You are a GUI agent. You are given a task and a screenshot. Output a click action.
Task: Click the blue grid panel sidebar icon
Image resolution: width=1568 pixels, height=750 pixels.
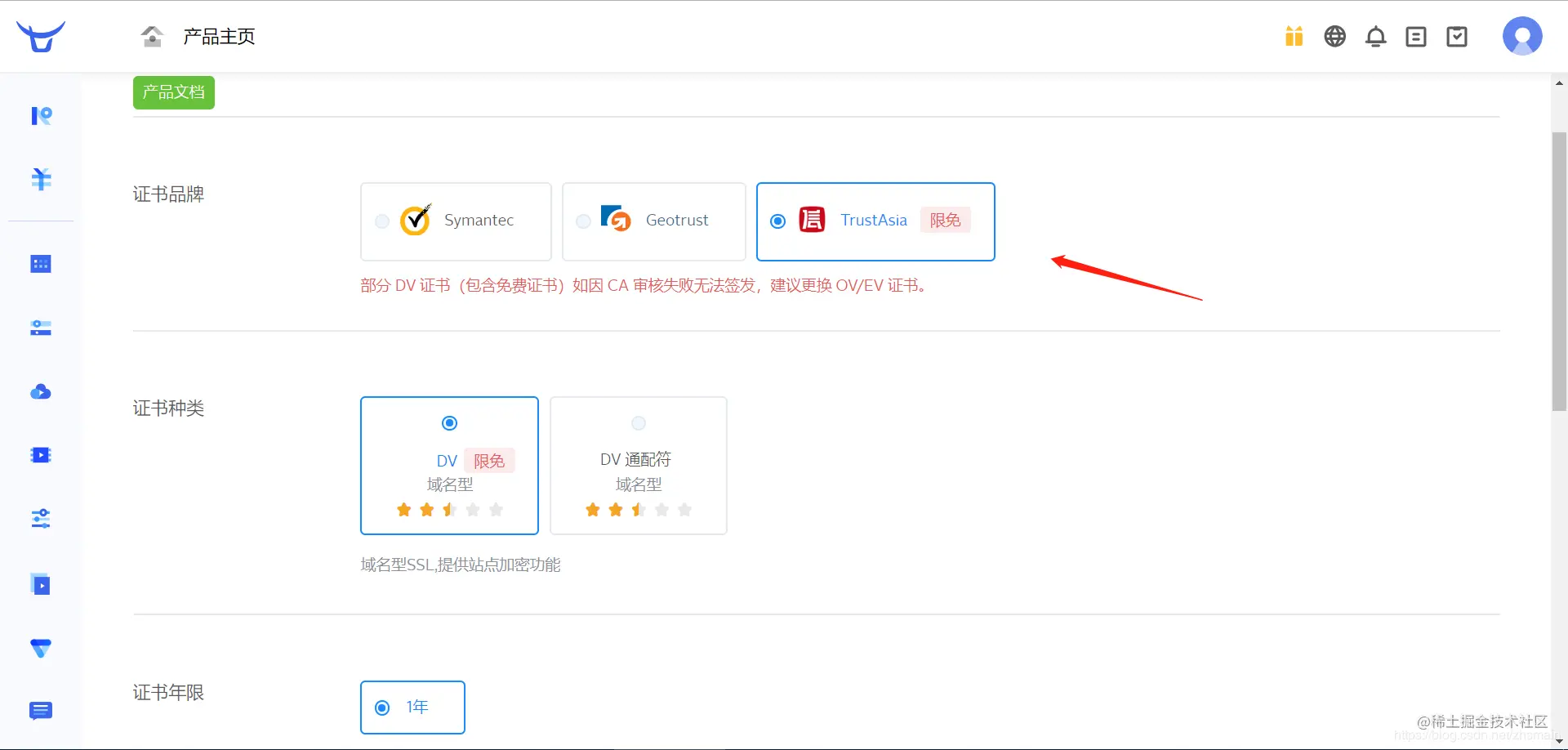click(x=41, y=264)
